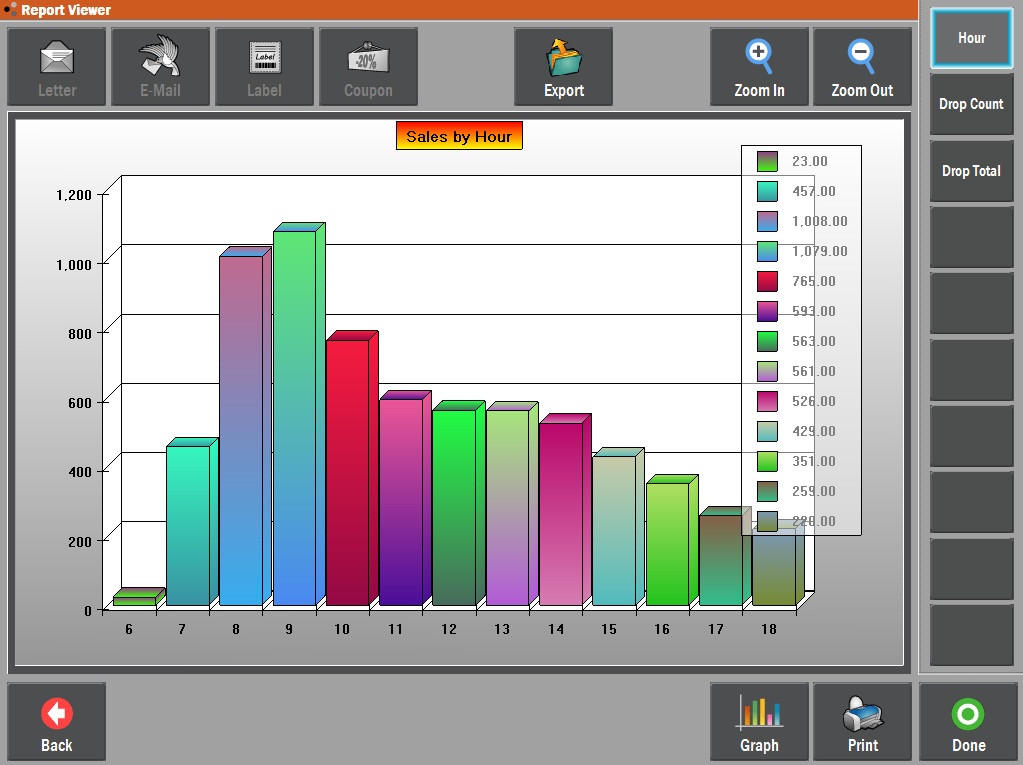Viewport: 1023px width, 765px height.
Task: Click legend swatch for 351.00
Action: click(767, 461)
